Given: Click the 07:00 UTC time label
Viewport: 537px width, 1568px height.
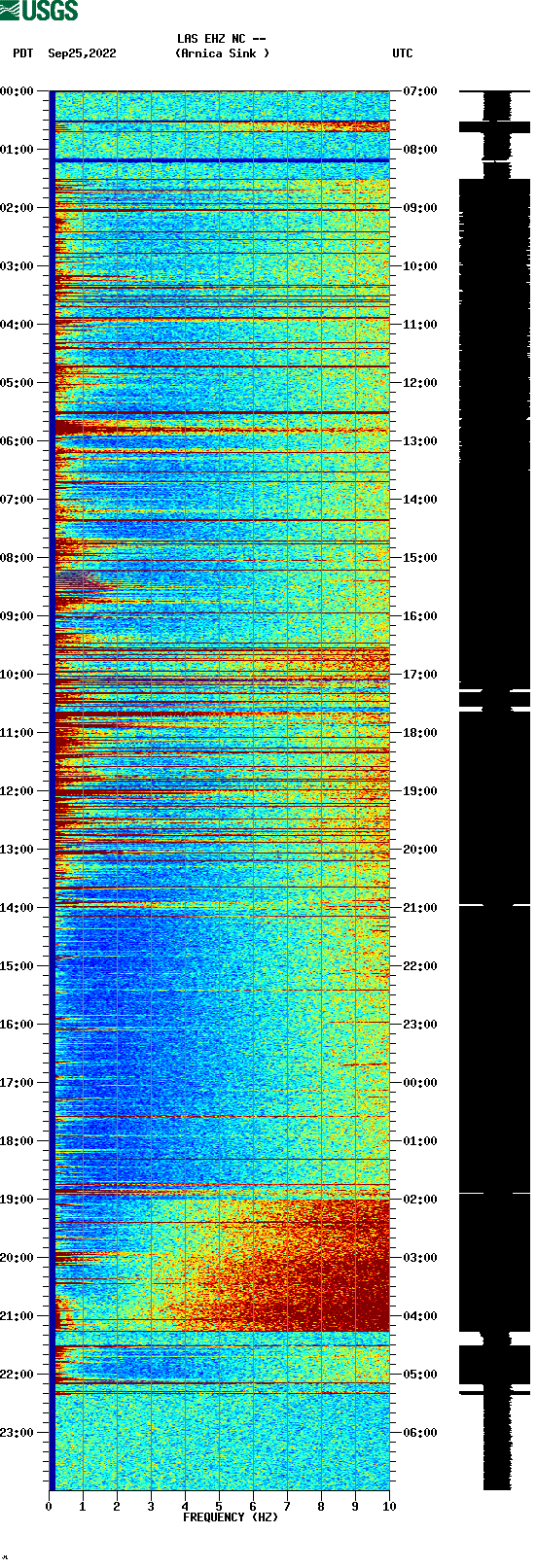Looking at the screenshot, I should point(420,91).
